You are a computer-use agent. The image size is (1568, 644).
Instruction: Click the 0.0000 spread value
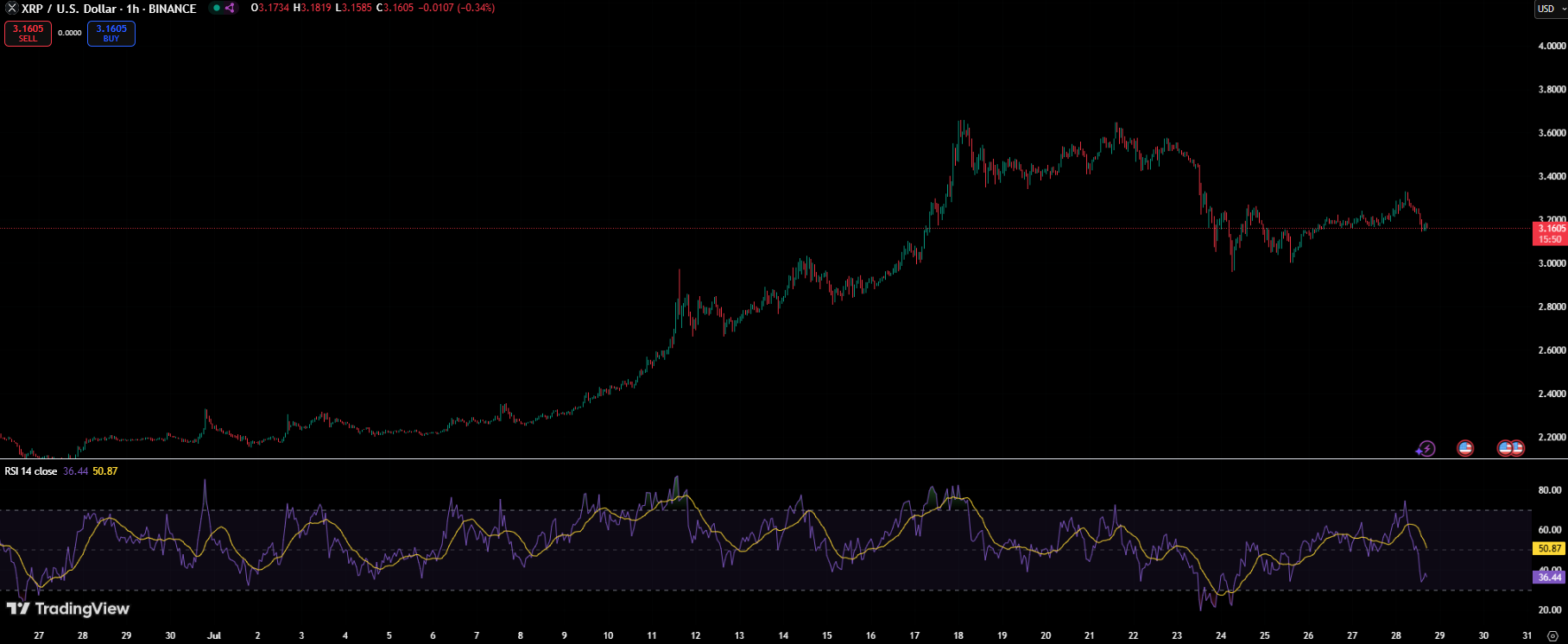pos(70,33)
